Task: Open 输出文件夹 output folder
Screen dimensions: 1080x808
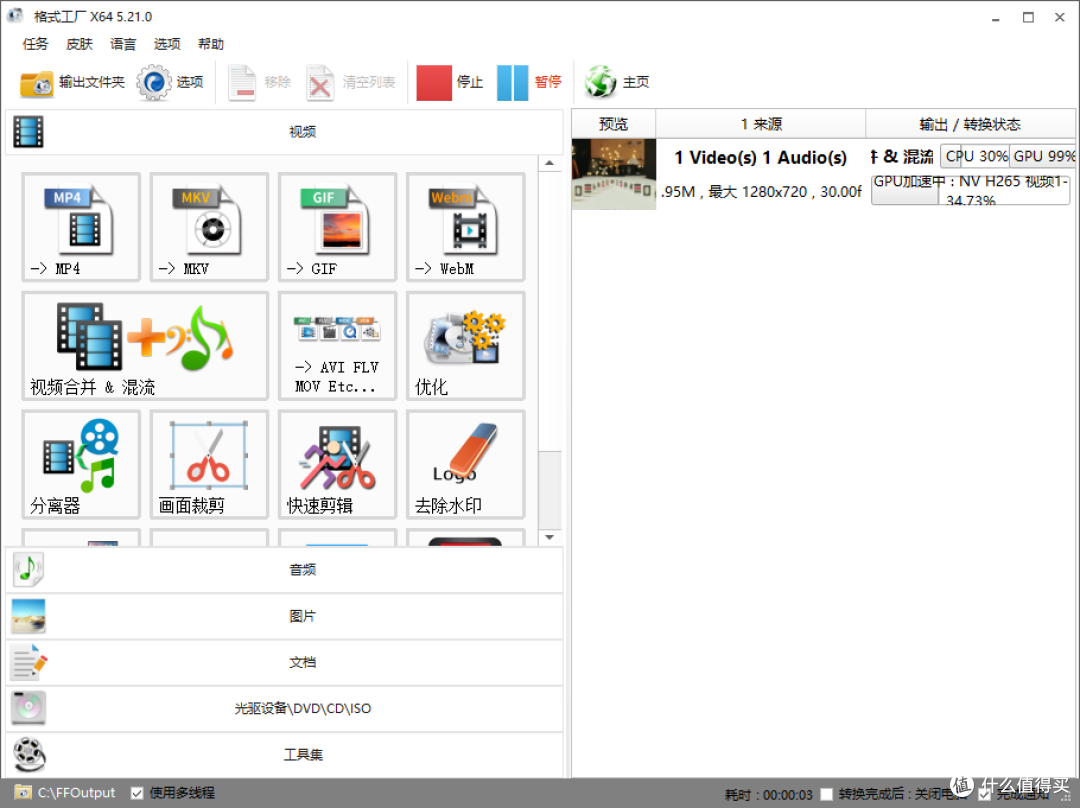Action: click(x=72, y=83)
